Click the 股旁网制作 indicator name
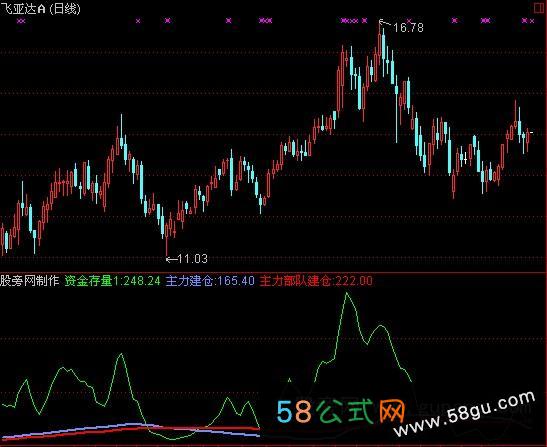 pos(30,281)
